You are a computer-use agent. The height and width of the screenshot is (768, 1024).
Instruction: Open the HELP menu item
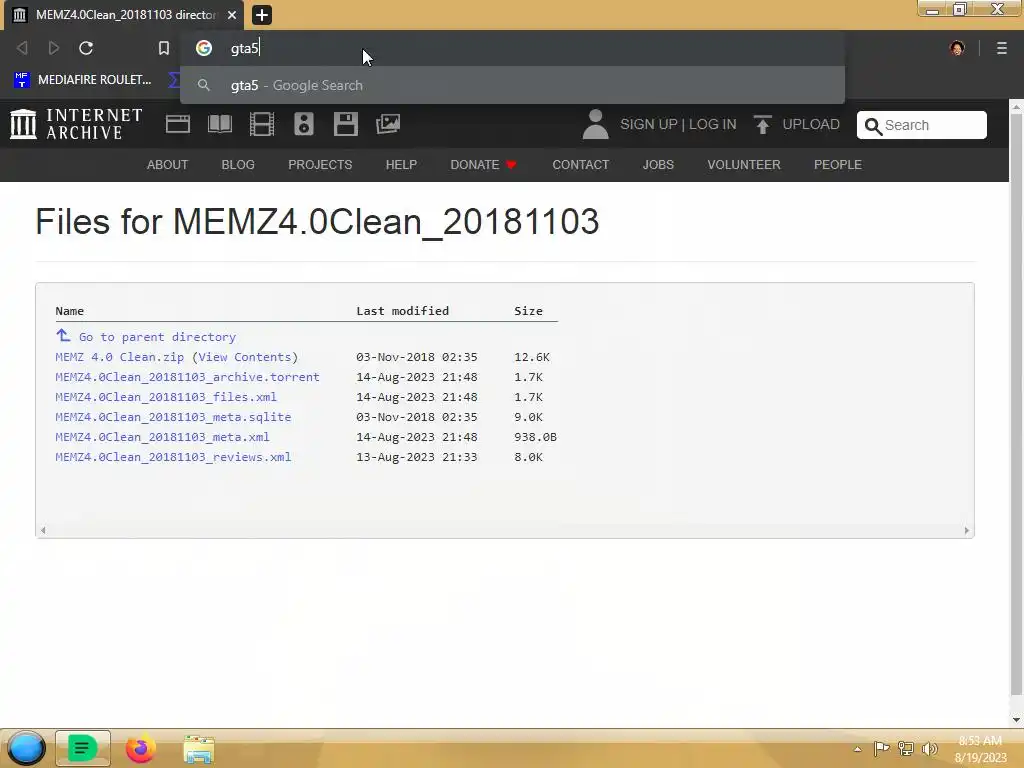[x=401, y=165]
